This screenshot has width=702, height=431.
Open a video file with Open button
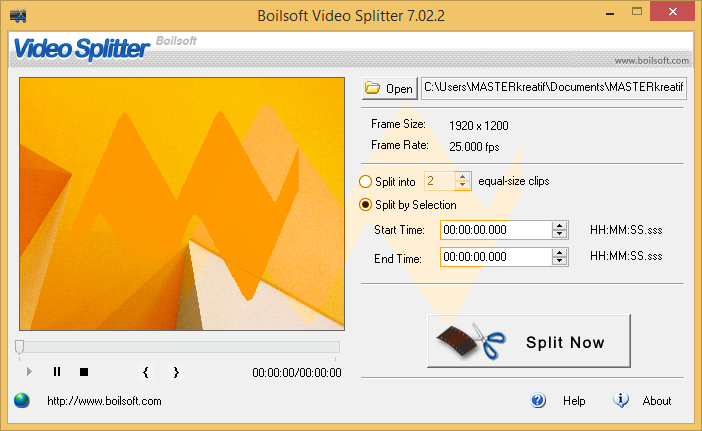pyautogui.click(x=389, y=89)
